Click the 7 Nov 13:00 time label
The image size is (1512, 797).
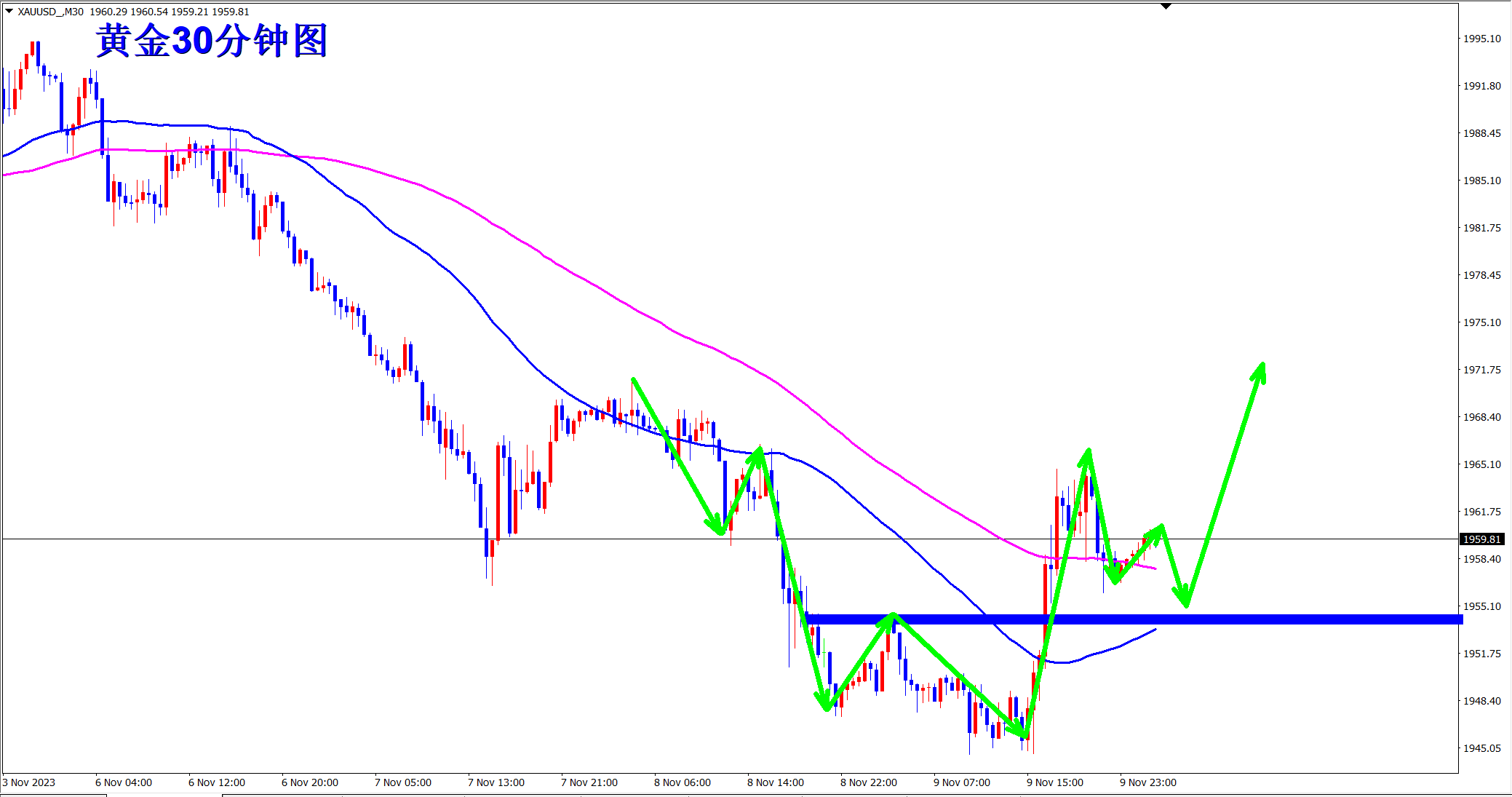(496, 782)
